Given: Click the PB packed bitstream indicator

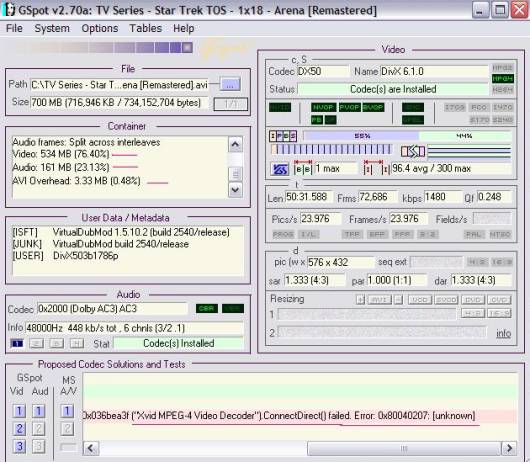Looking at the screenshot, I should (x=317, y=120).
